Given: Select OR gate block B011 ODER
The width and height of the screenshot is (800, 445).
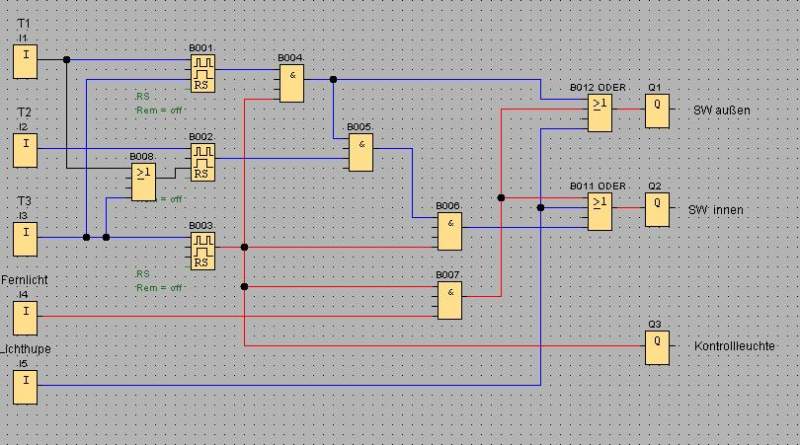Looking at the screenshot, I should [599, 212].
